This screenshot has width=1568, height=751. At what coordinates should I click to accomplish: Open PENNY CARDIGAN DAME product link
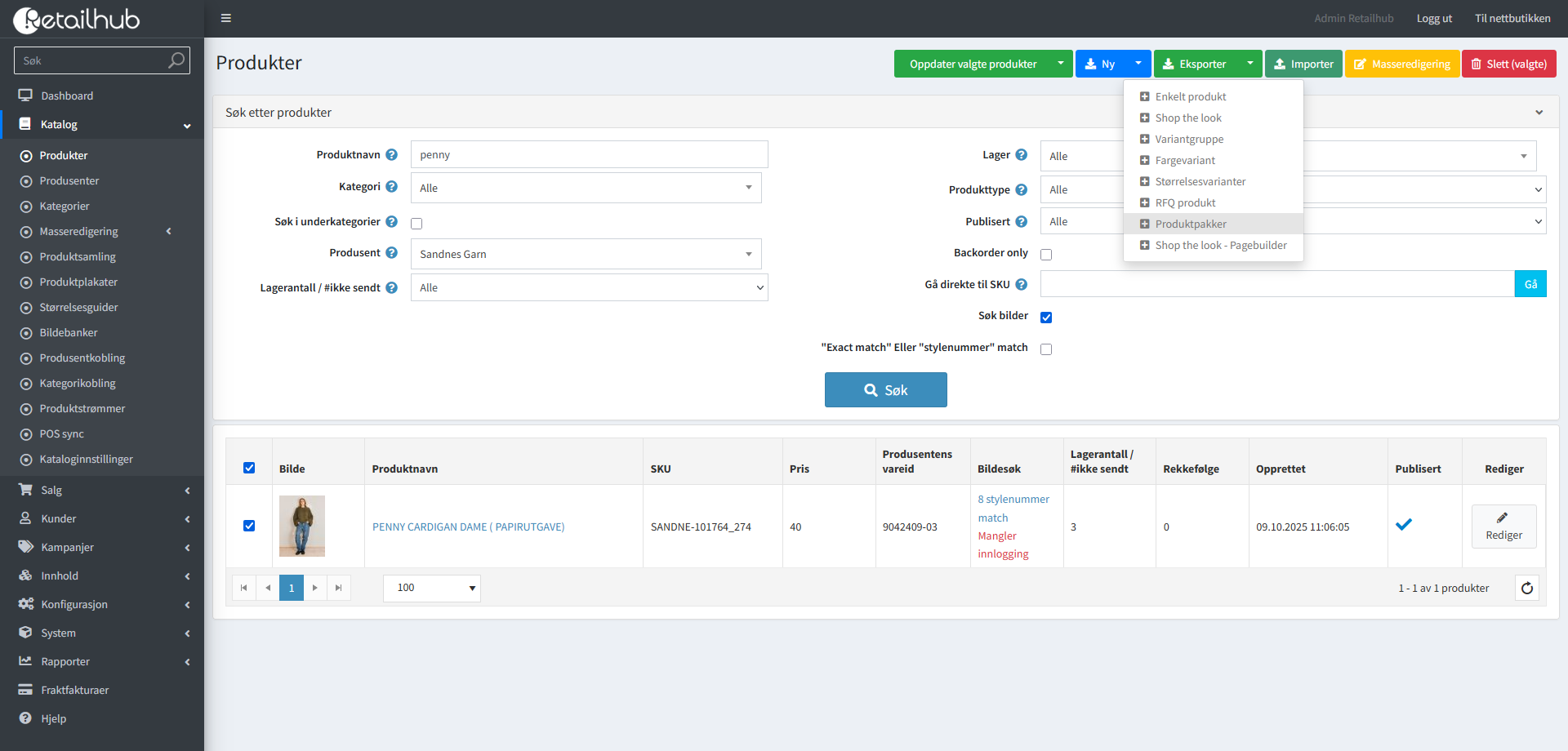pyautogui.click(x=468, y=527)
